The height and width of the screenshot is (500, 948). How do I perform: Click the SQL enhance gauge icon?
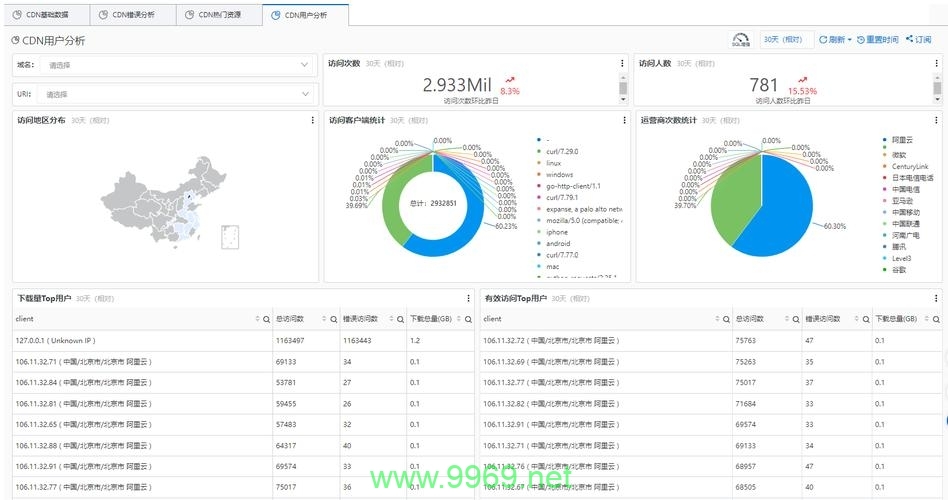tap(741, 40)
